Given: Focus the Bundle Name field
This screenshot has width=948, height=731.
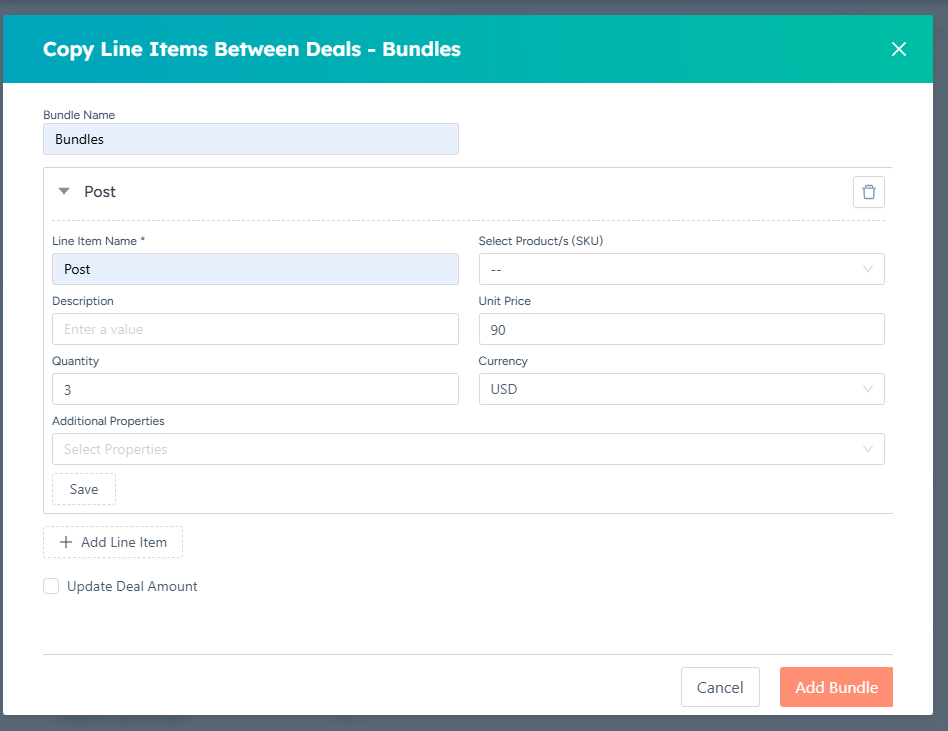Looking at the screenshot, I should [x=251, y=139].
